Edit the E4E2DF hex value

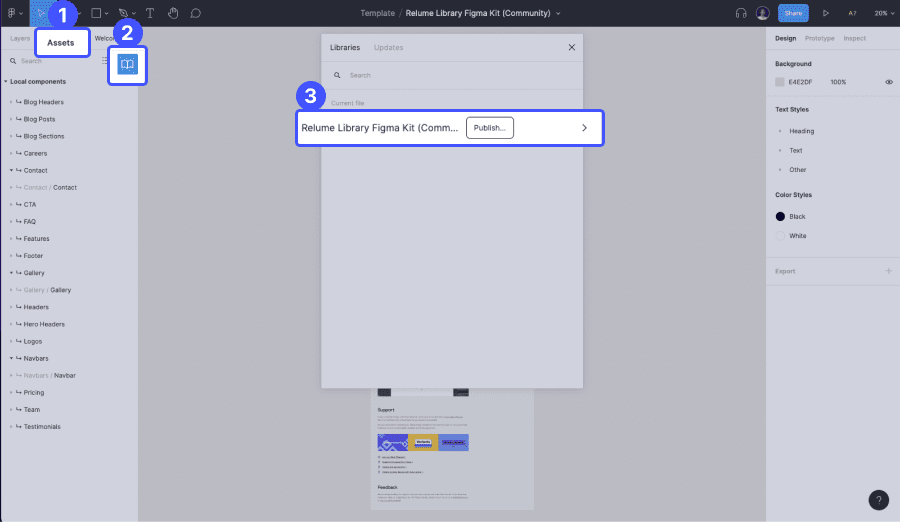point(800,82)
